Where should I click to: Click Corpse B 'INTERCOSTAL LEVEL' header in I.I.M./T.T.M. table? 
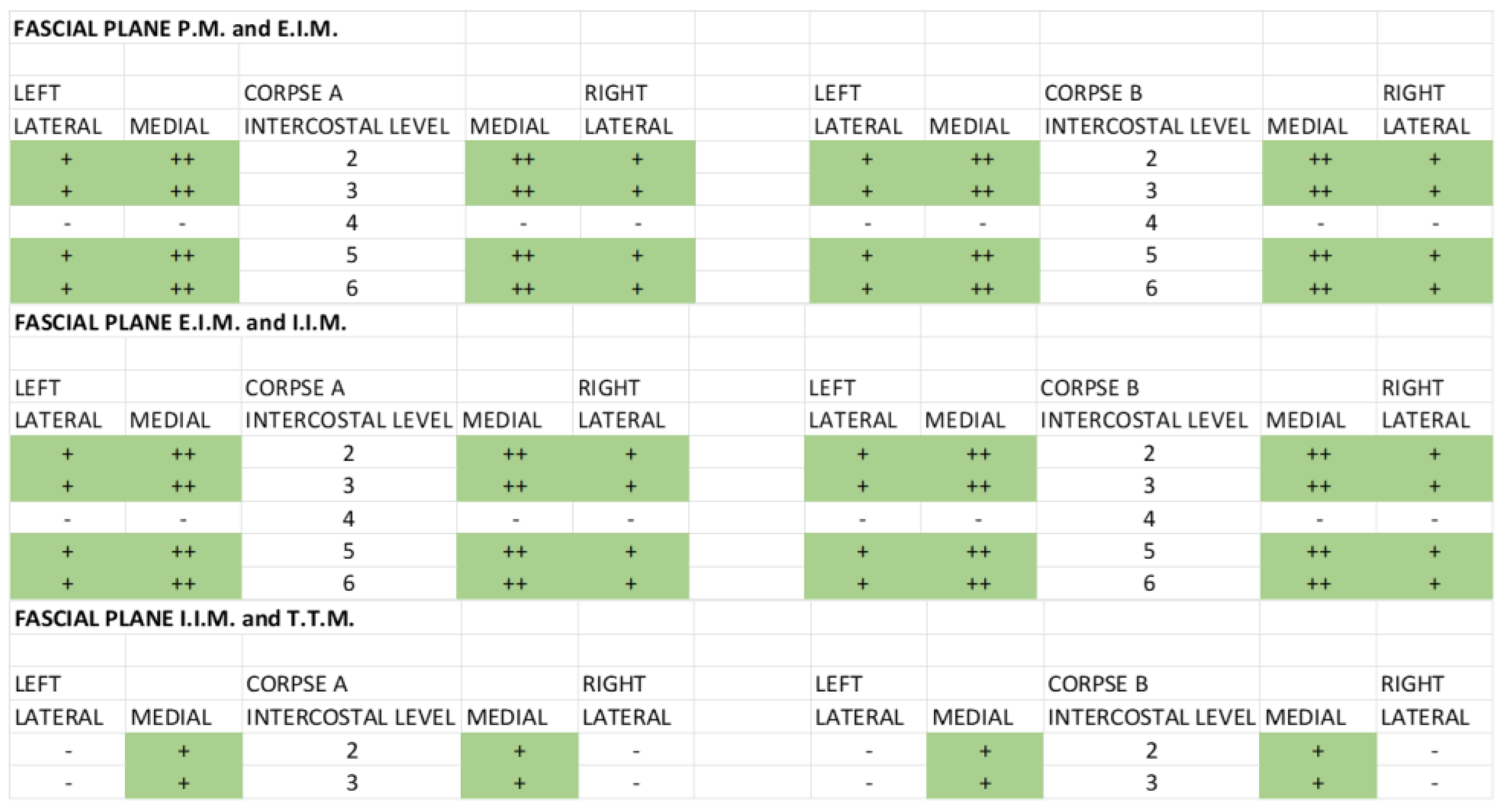click(1151, 717)
